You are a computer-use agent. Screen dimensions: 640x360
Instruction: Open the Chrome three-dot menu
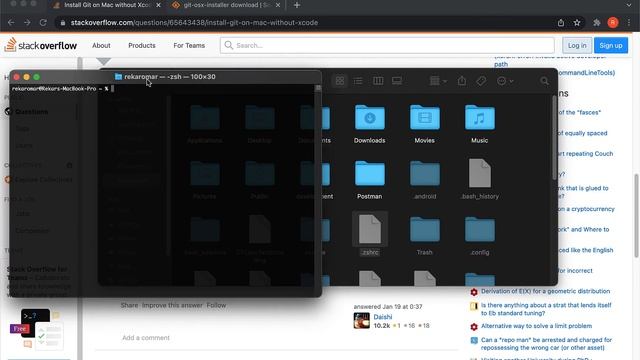click(x=629, y=23)
